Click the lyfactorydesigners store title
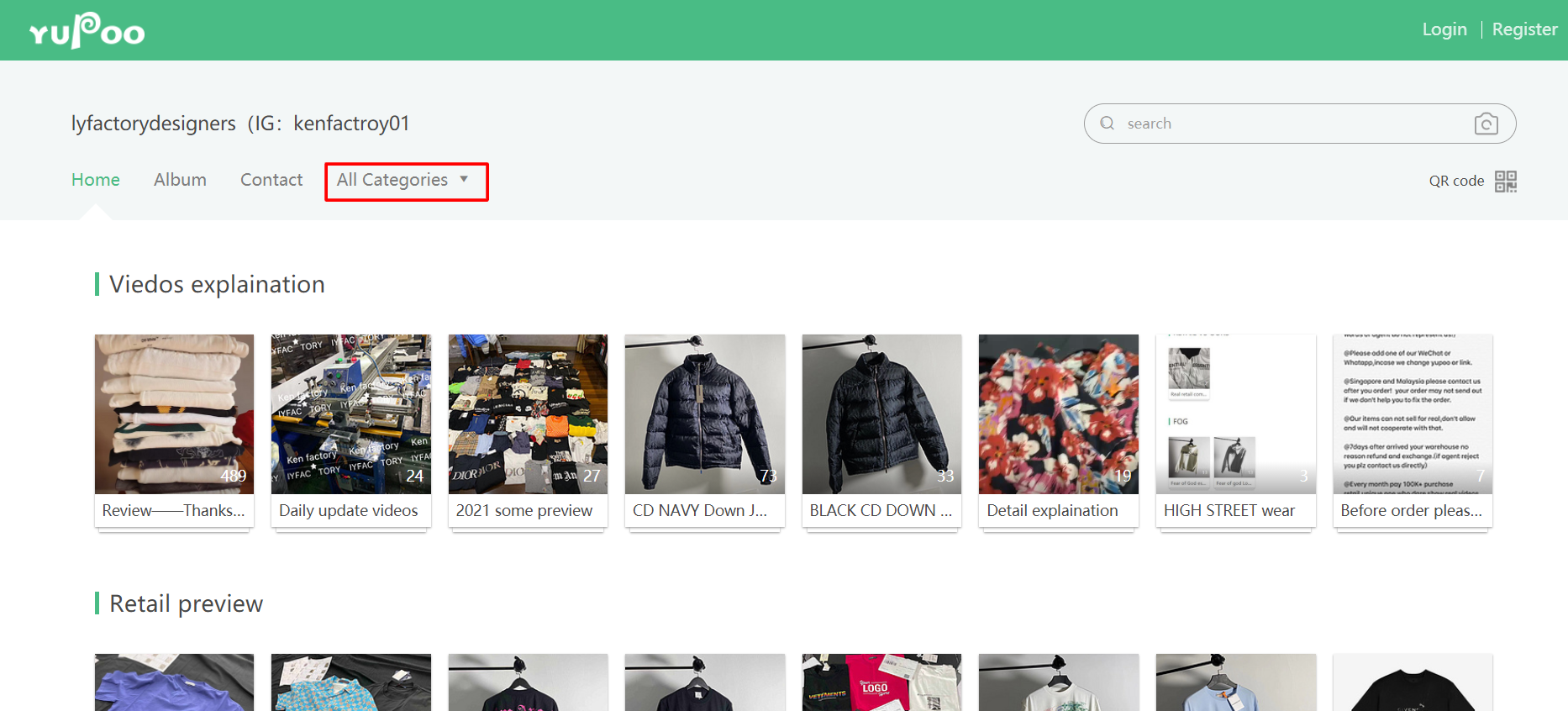The height and width of the screenshot is (711, 1568). [240, 124]
